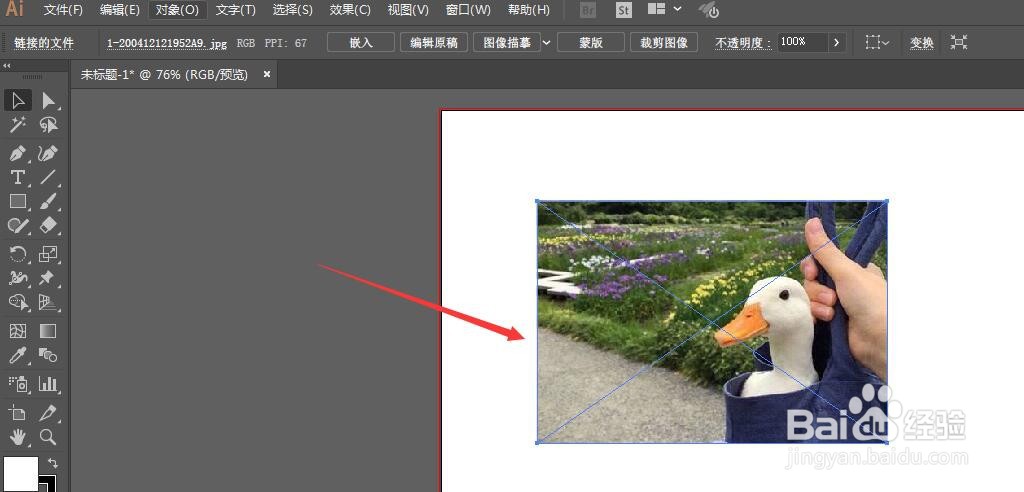Click the white Fill color swatch

(x=20, y=474)
